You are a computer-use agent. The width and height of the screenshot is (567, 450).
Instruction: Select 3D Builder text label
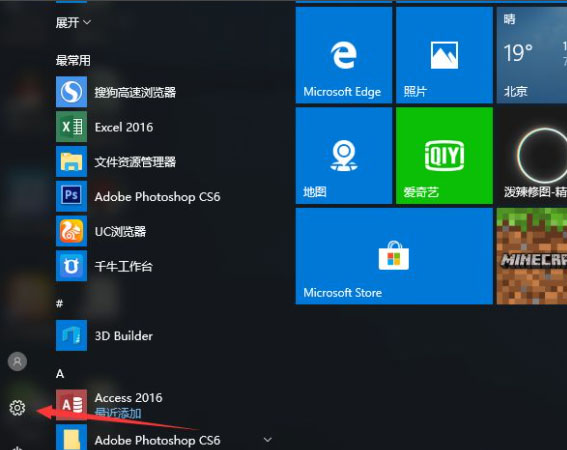click(123, 336)
